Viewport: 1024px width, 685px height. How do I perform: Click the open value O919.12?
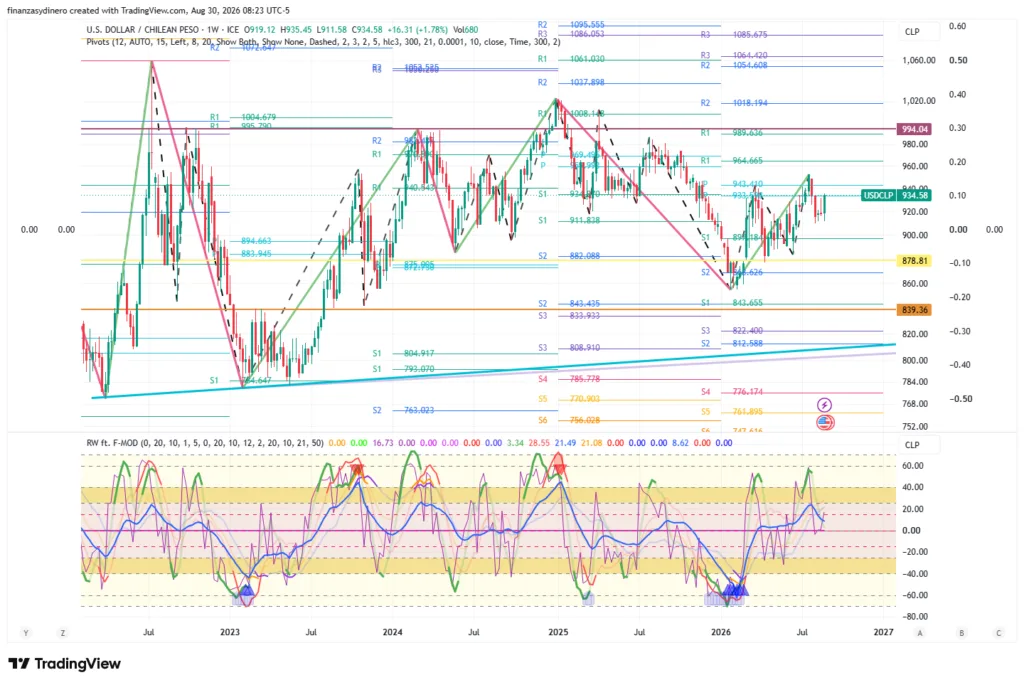pyautogui.click(x=260, y=29)
